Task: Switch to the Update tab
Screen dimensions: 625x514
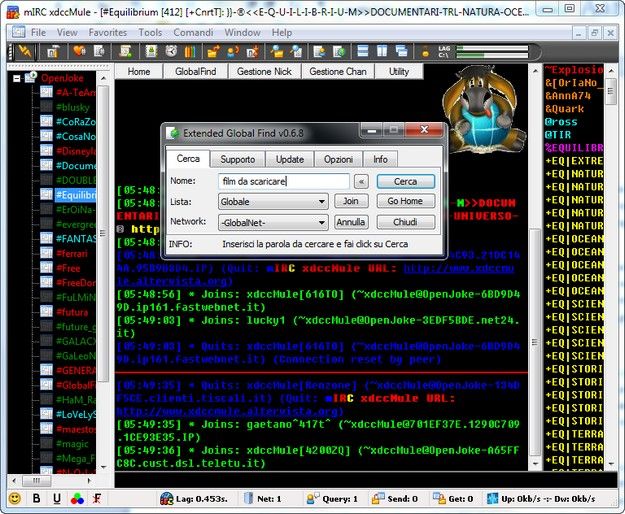Action: pyautogui.click(x=290, y=159)
